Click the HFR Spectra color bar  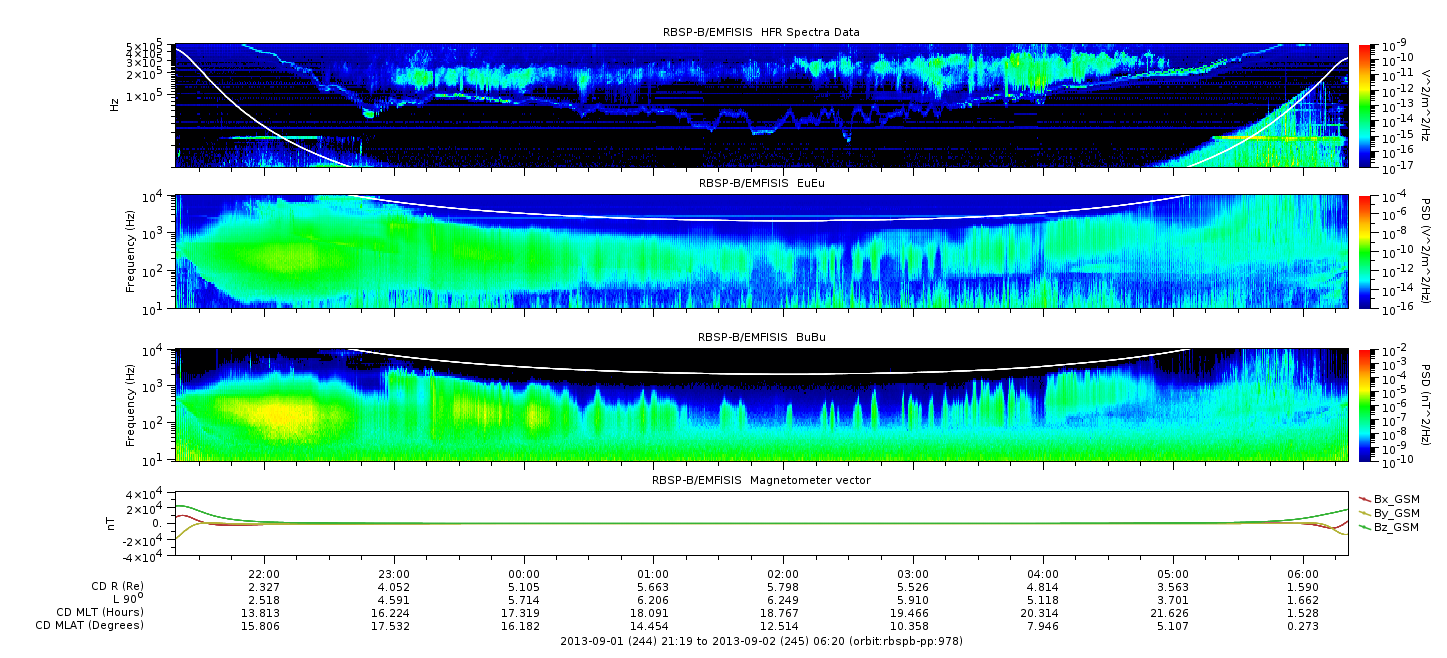click(x=1365, y=105)
